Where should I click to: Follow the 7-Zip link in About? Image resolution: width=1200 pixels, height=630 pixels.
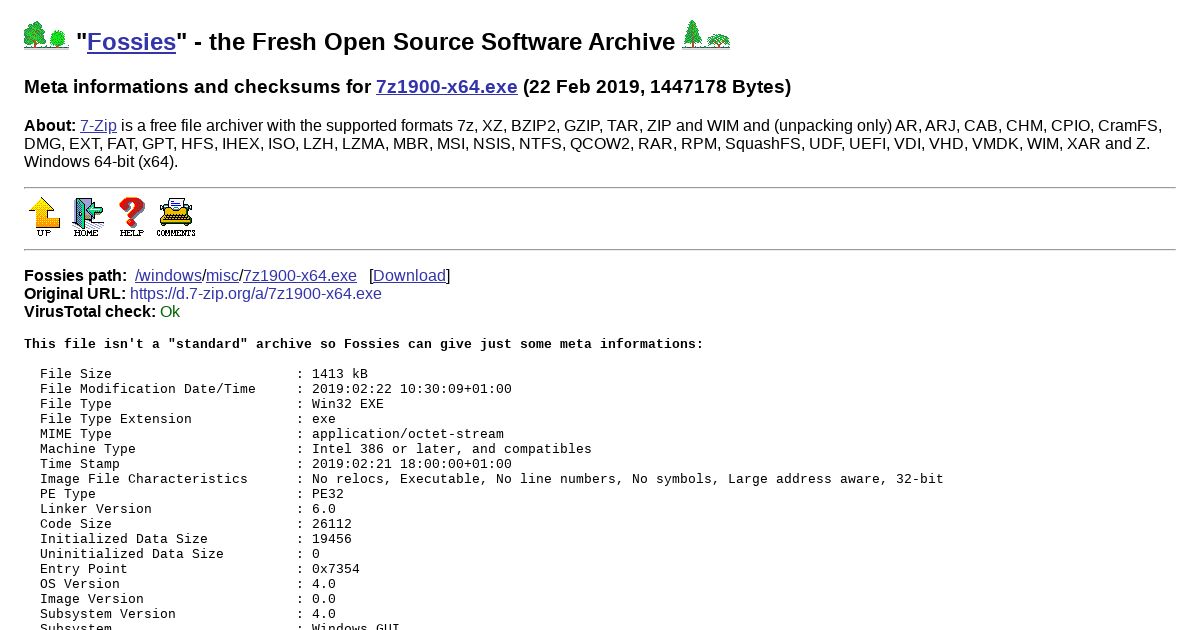98,126
